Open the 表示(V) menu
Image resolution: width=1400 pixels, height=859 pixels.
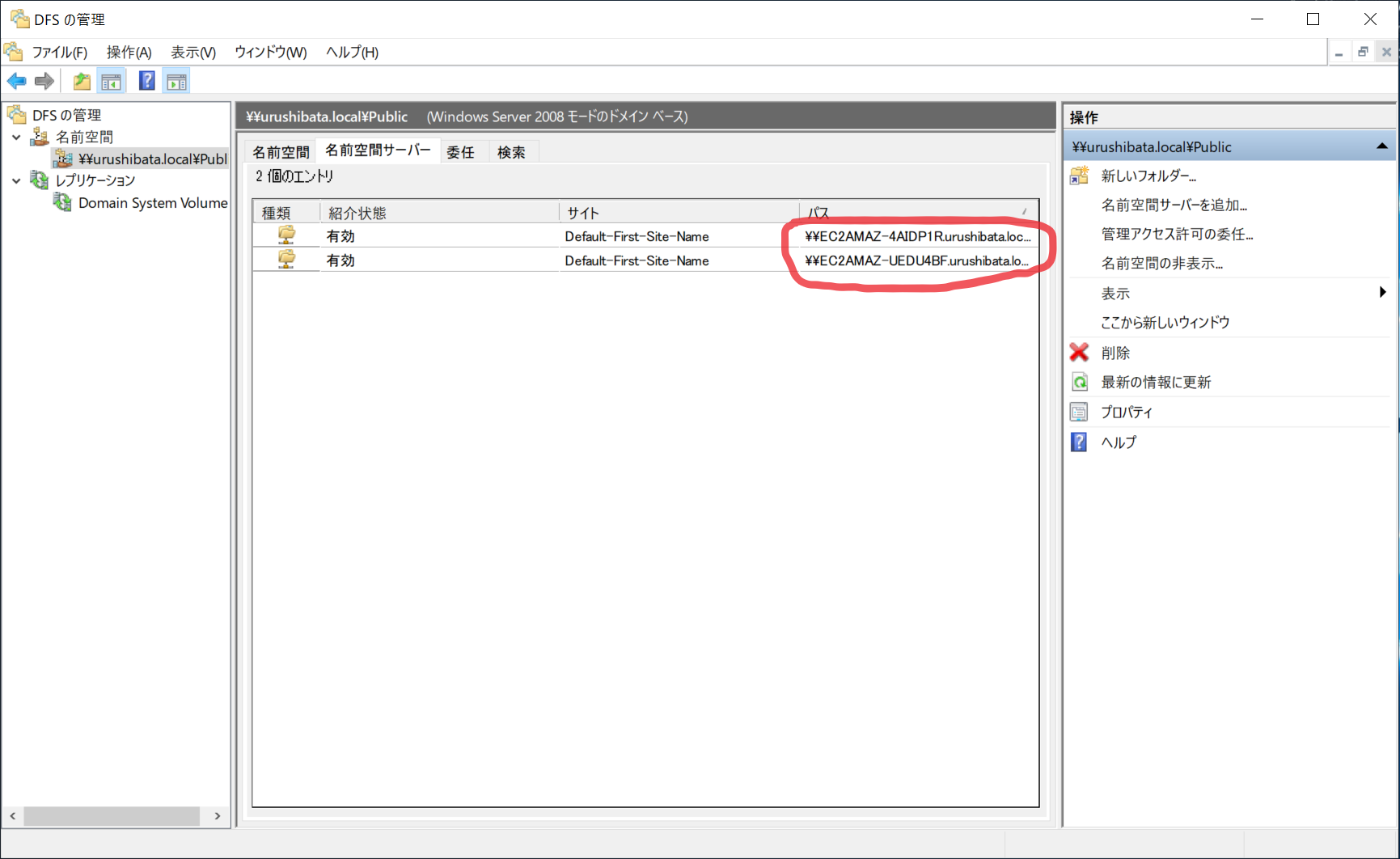coord(193,53)
